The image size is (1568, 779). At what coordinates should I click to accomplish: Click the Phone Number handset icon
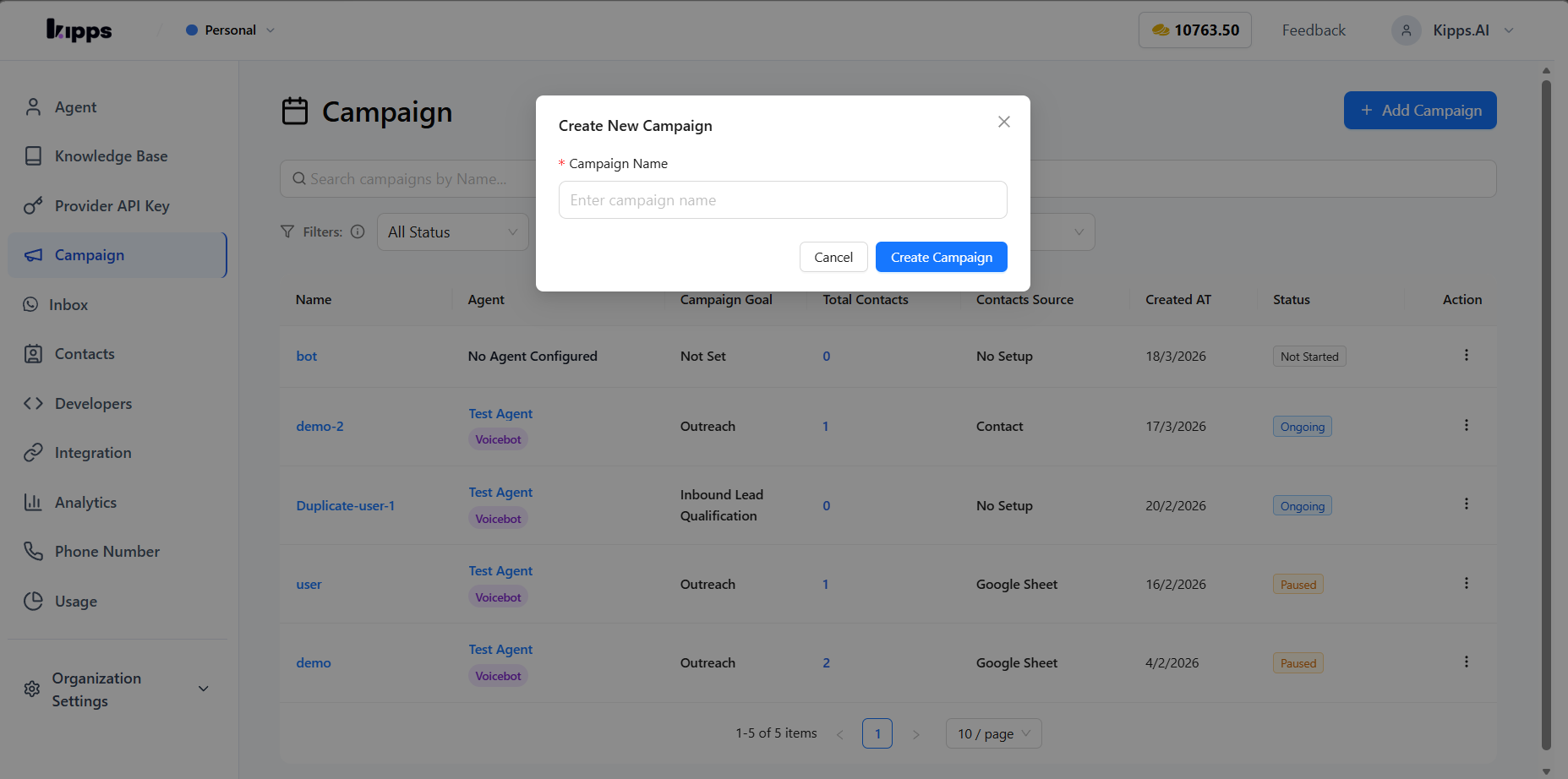pyautogui.click(x=33, y=552)
